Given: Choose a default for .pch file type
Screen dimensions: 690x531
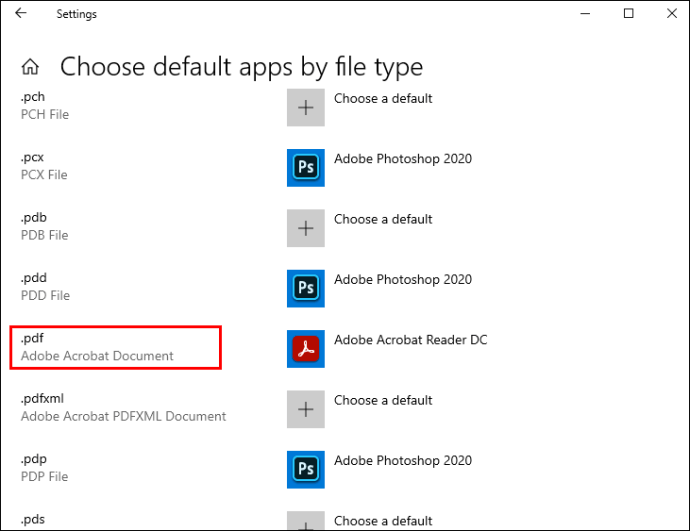Looking at the screenshot, I should point(383,99).
